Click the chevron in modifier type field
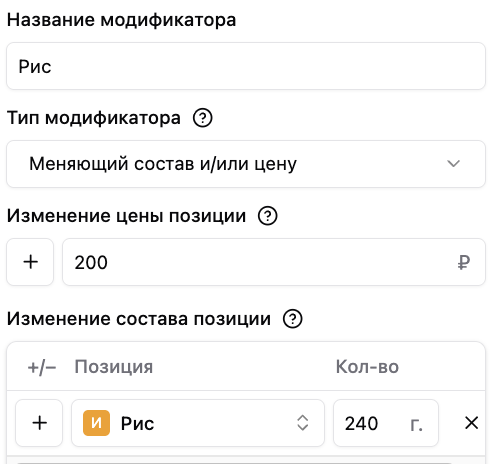Screen dimensions: 494x464 453,164
